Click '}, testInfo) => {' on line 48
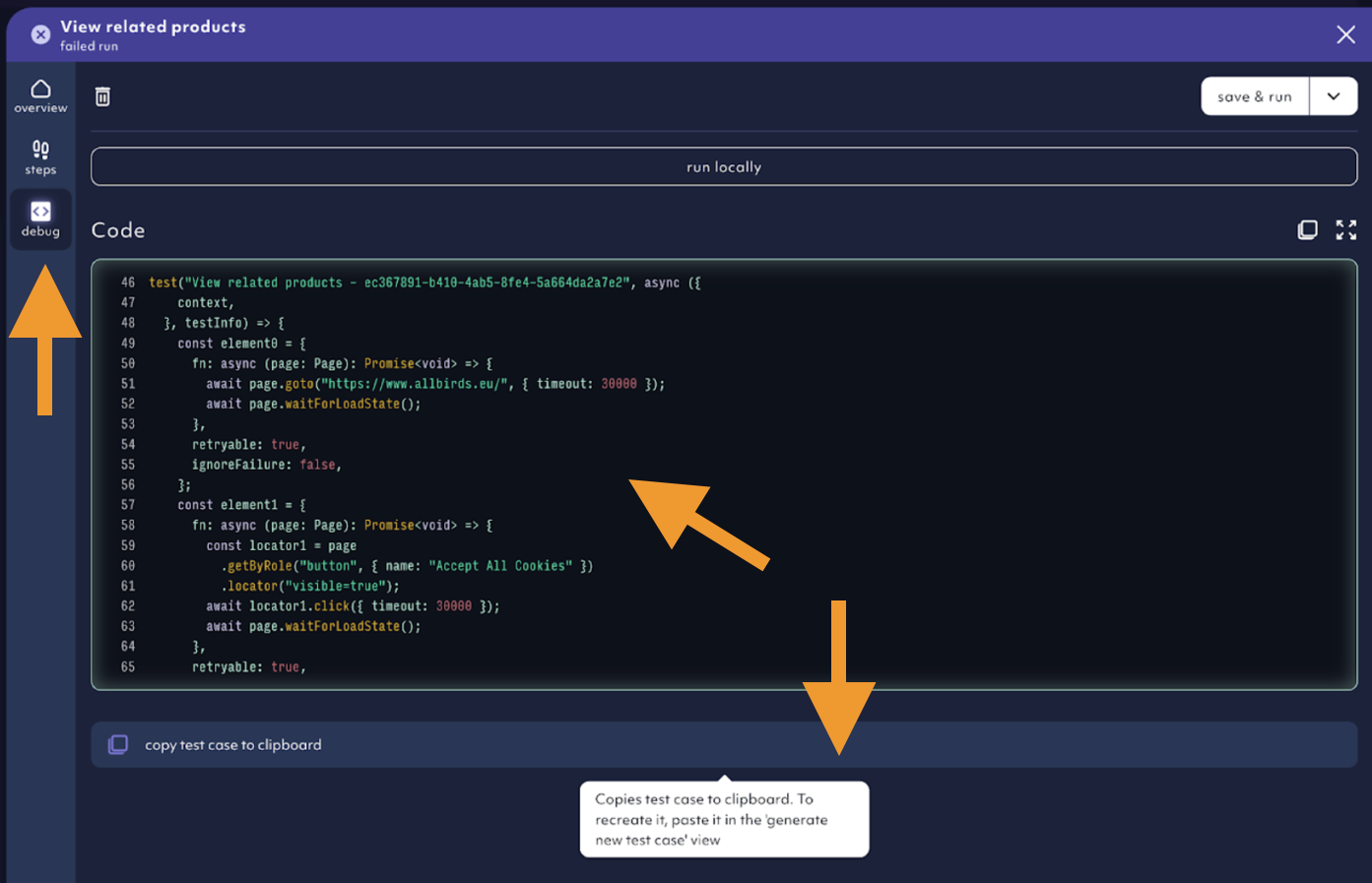Viewport: 1372px width, 883px height. 224,323
